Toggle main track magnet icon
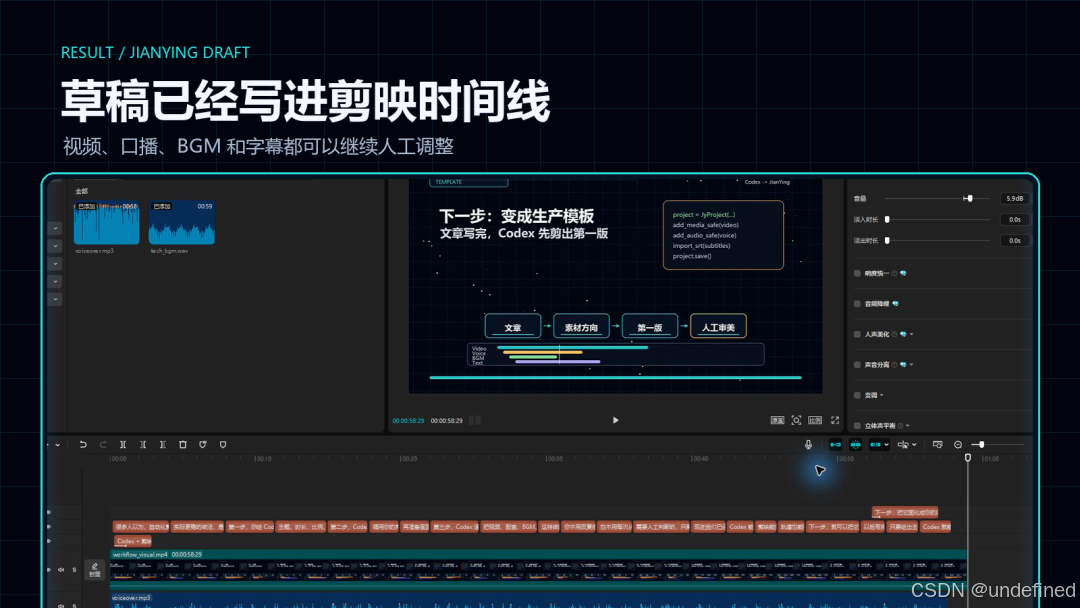The height and width of the screenshot is (608, 1080). [835, 445]
